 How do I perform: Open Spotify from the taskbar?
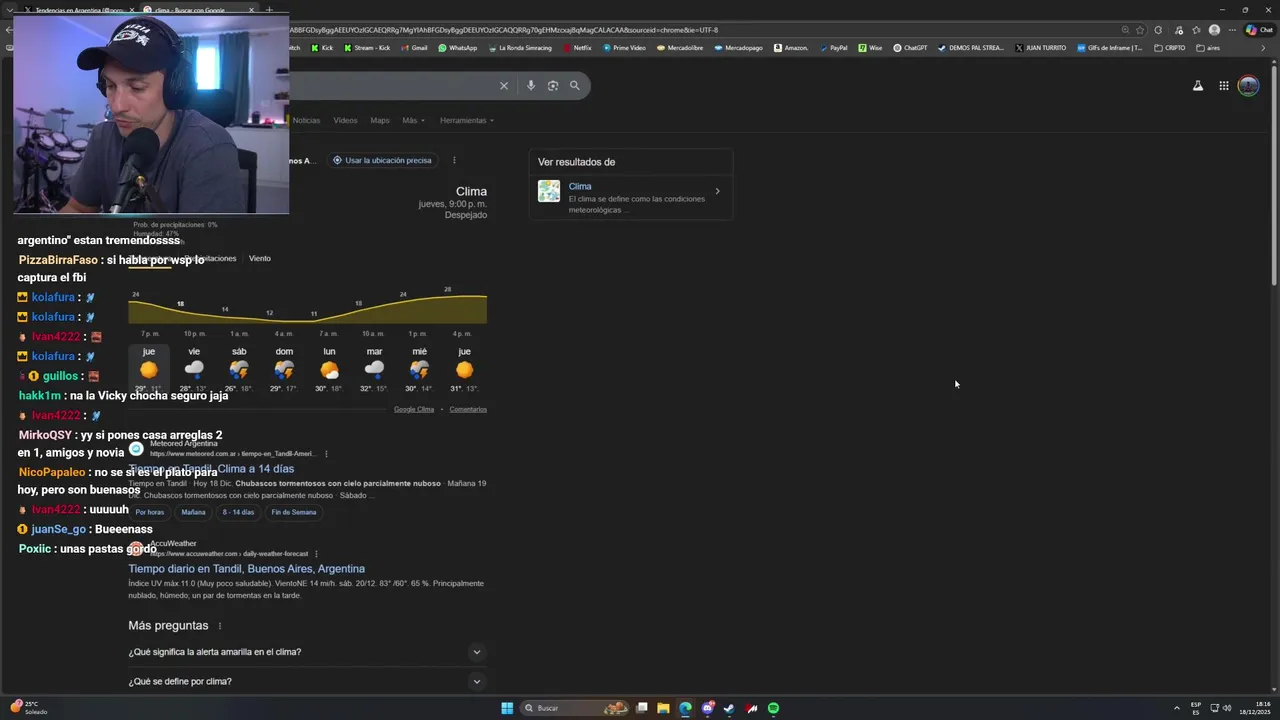click(773, 708)
